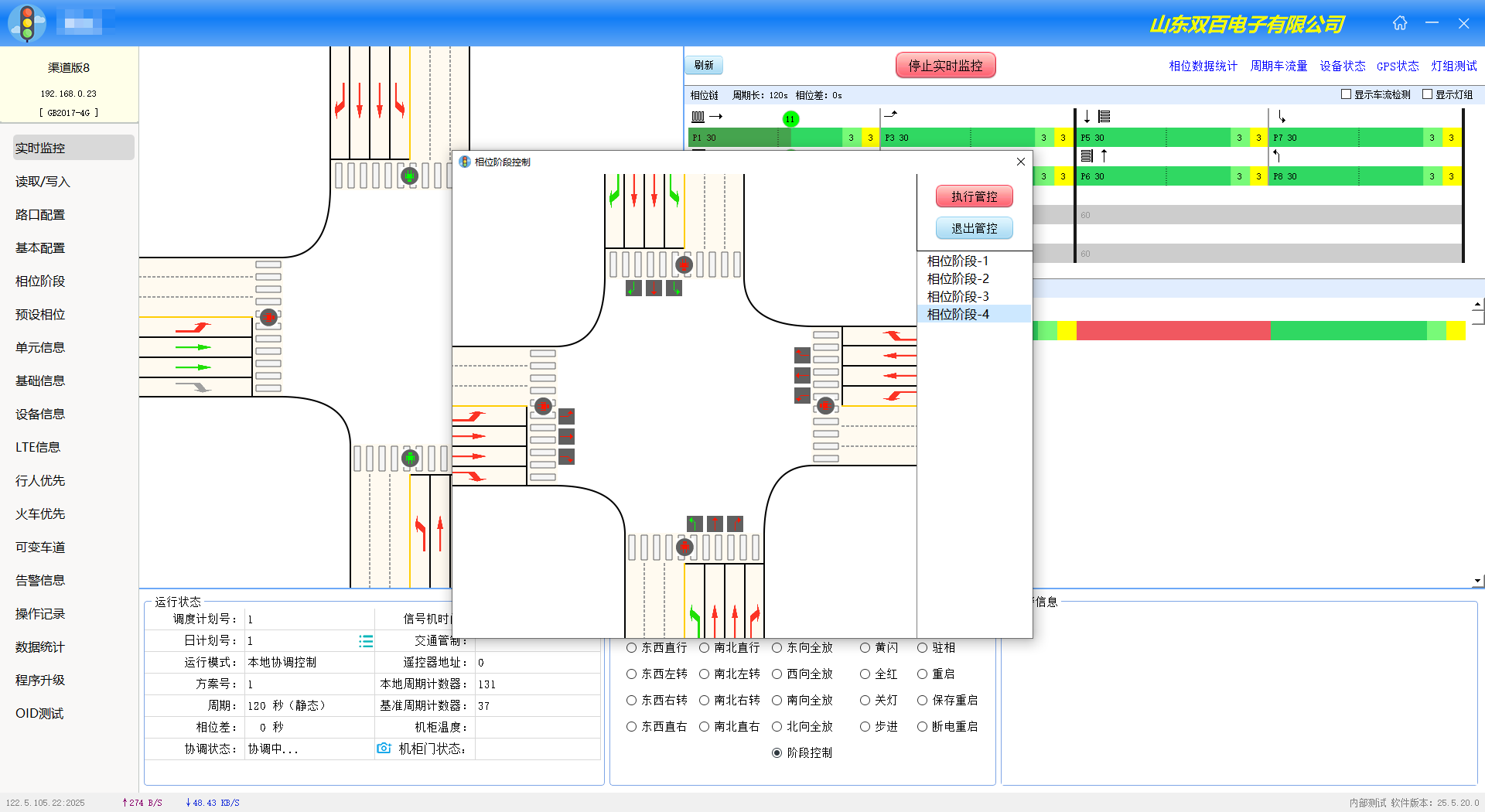Select the 东西直行 radio option
This screenshot has height=812, width=1485.
coord(632,648)
